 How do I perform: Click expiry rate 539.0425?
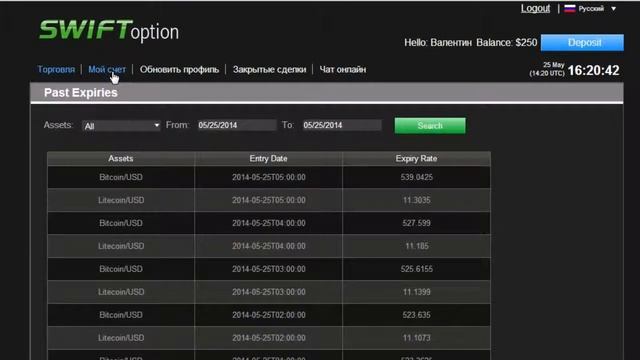416,177
